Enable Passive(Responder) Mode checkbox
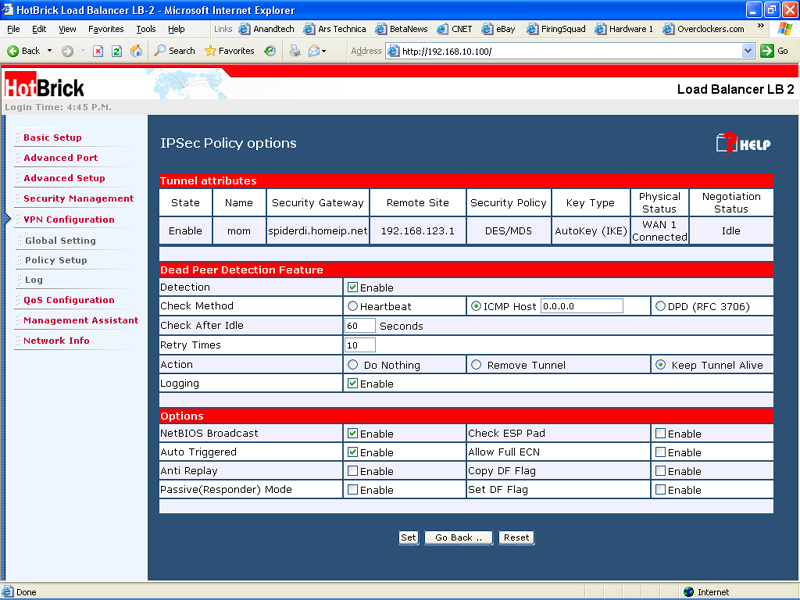 tap(353, 490)
